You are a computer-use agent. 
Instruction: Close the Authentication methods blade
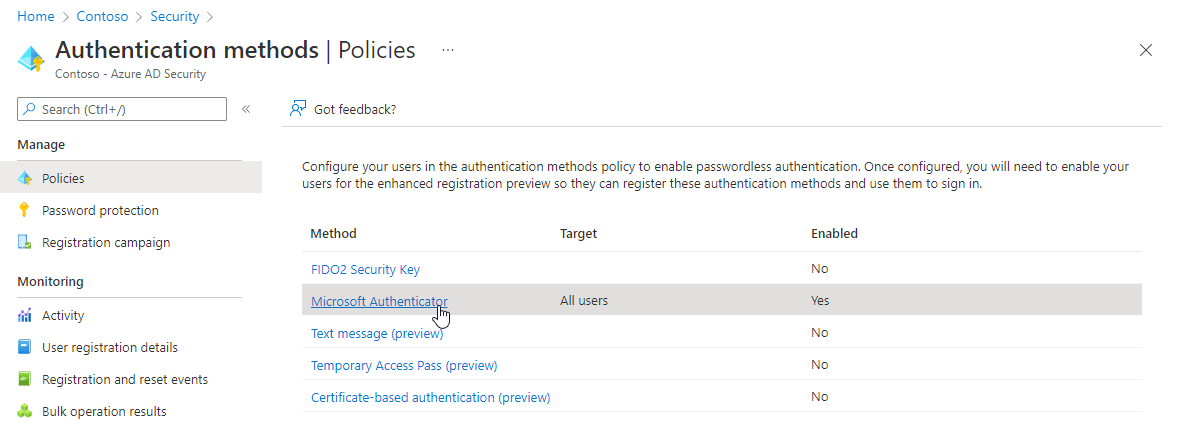tap(1146, 50)
